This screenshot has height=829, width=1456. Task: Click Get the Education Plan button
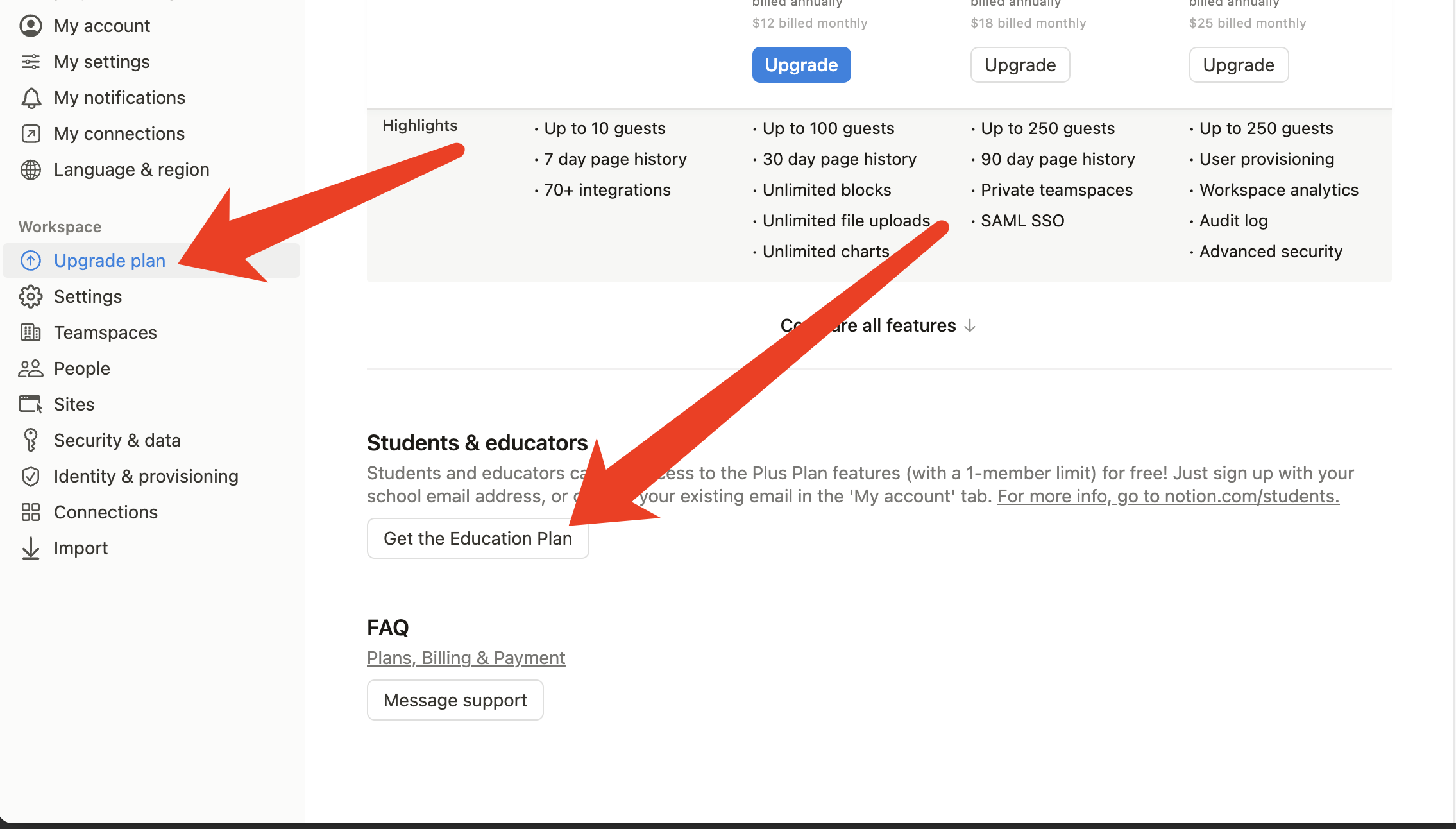[x=477, y=538]
